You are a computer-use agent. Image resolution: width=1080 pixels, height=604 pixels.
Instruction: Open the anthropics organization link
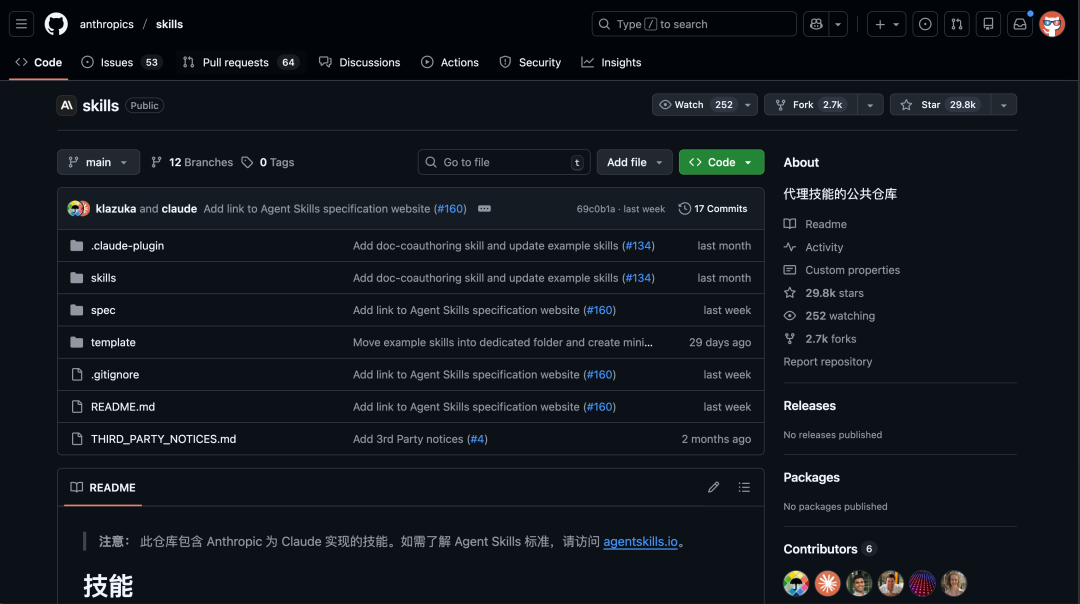tap(107, 24)
